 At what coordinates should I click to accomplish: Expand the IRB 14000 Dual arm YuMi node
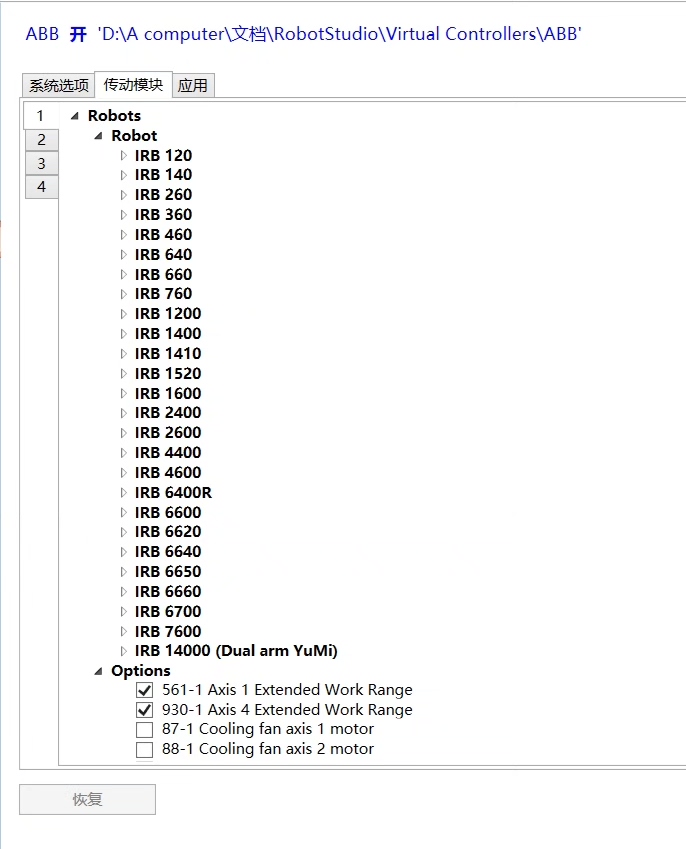123,651
